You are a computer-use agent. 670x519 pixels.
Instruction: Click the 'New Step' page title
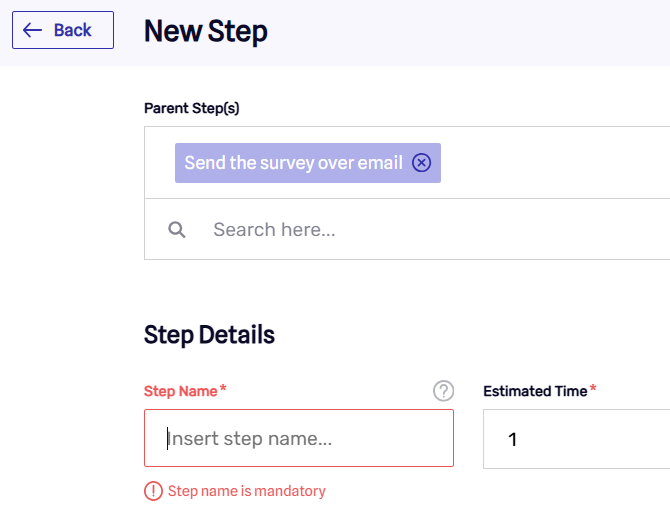tap(206, 31)
